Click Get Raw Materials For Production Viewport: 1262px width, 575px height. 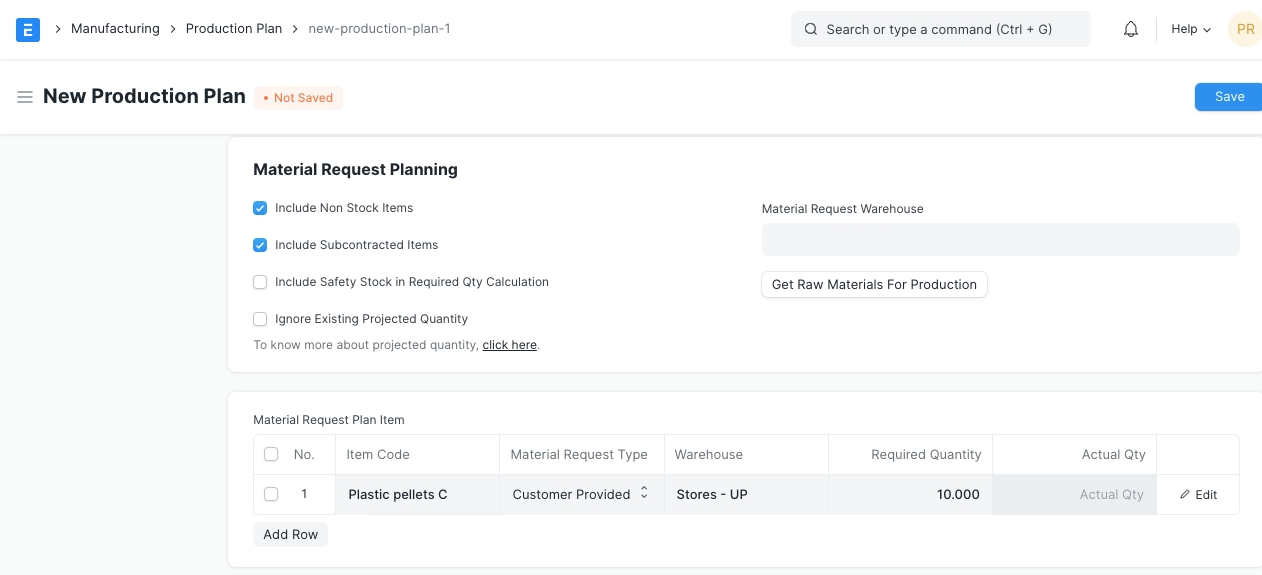point(874,285)
